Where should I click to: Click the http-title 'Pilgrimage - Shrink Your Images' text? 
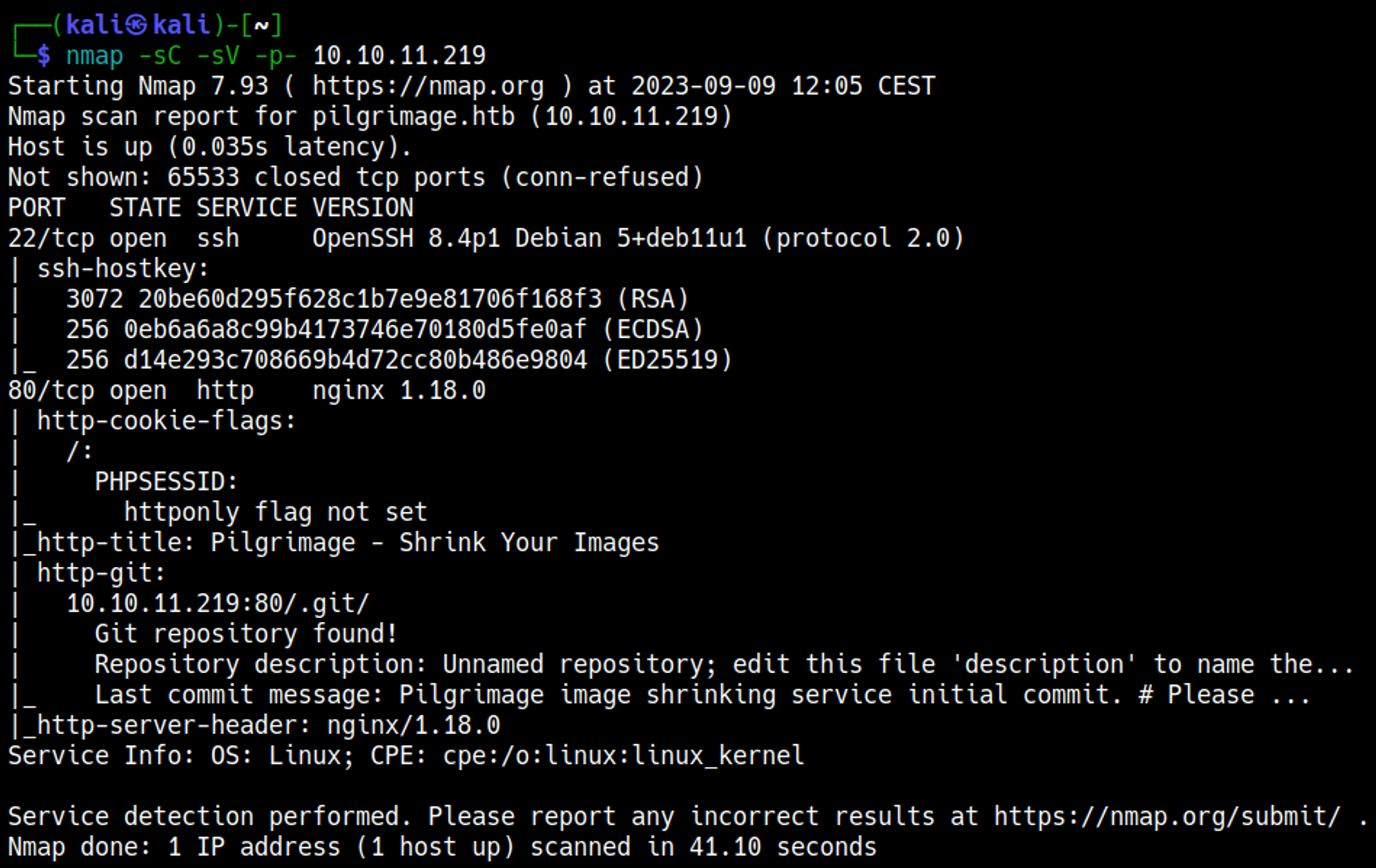(434, 543)
